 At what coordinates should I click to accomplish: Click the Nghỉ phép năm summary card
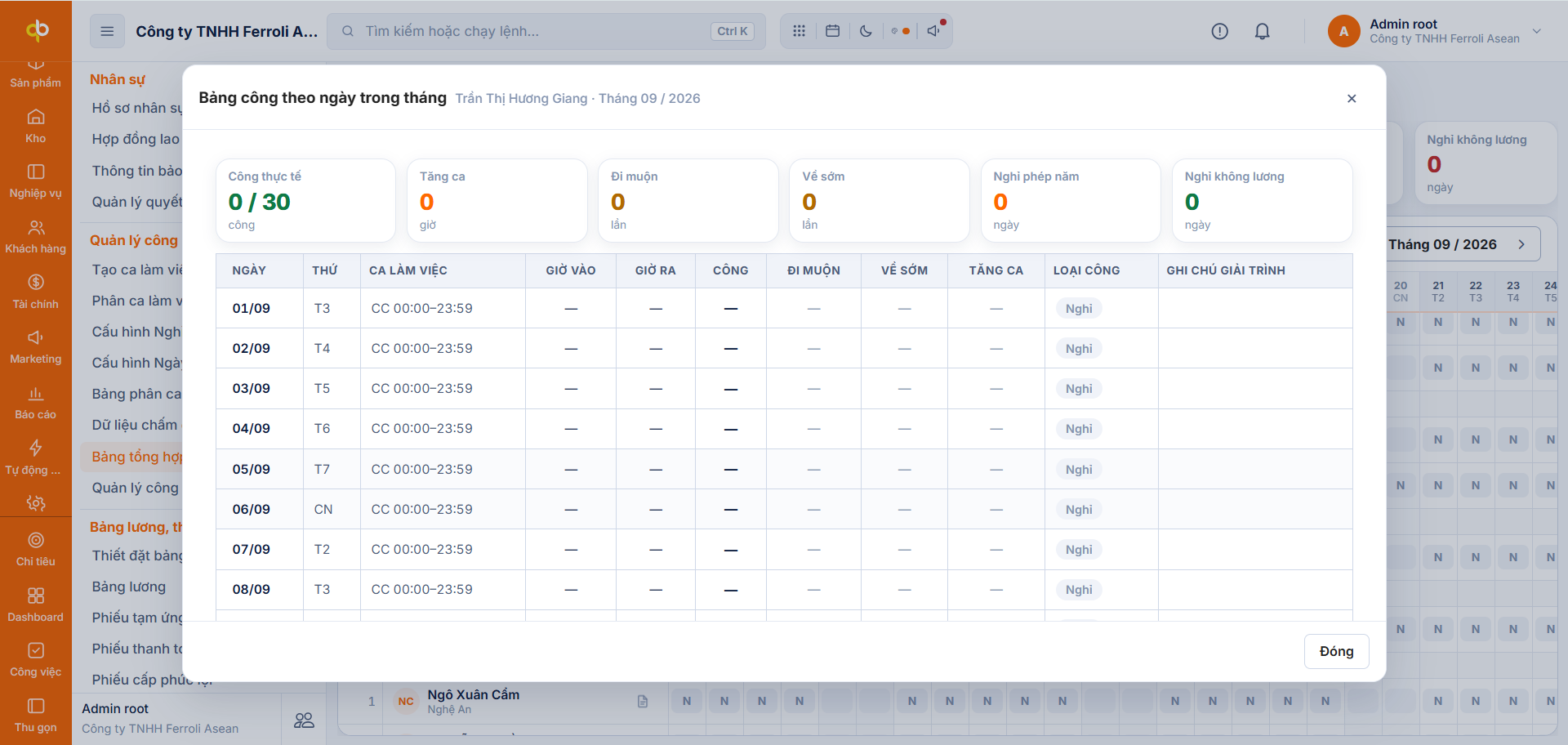tap(1071, 200)
